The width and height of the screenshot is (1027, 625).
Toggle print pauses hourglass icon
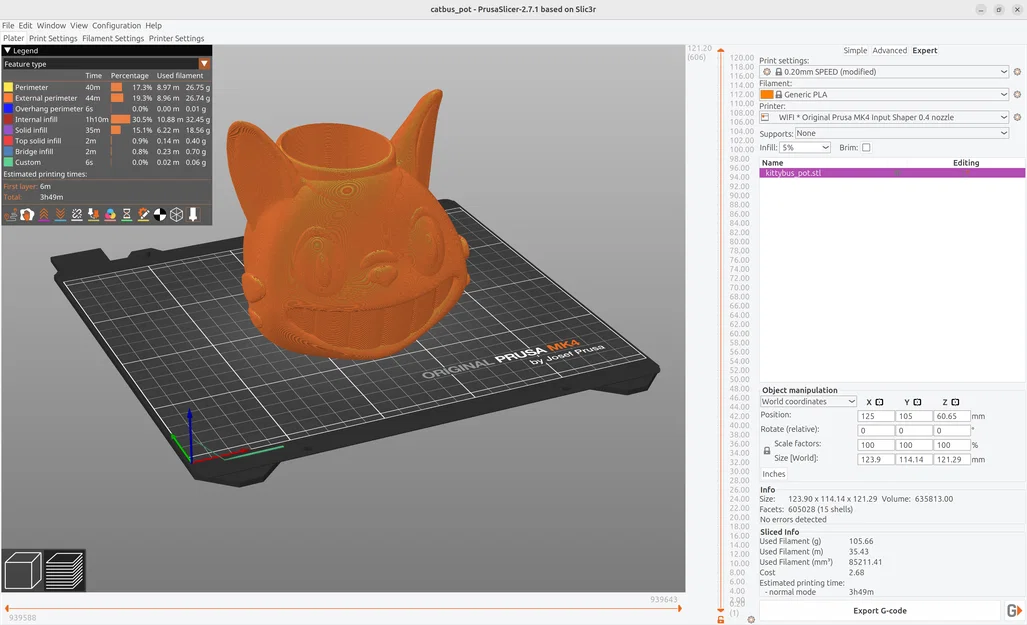(126, 215)
